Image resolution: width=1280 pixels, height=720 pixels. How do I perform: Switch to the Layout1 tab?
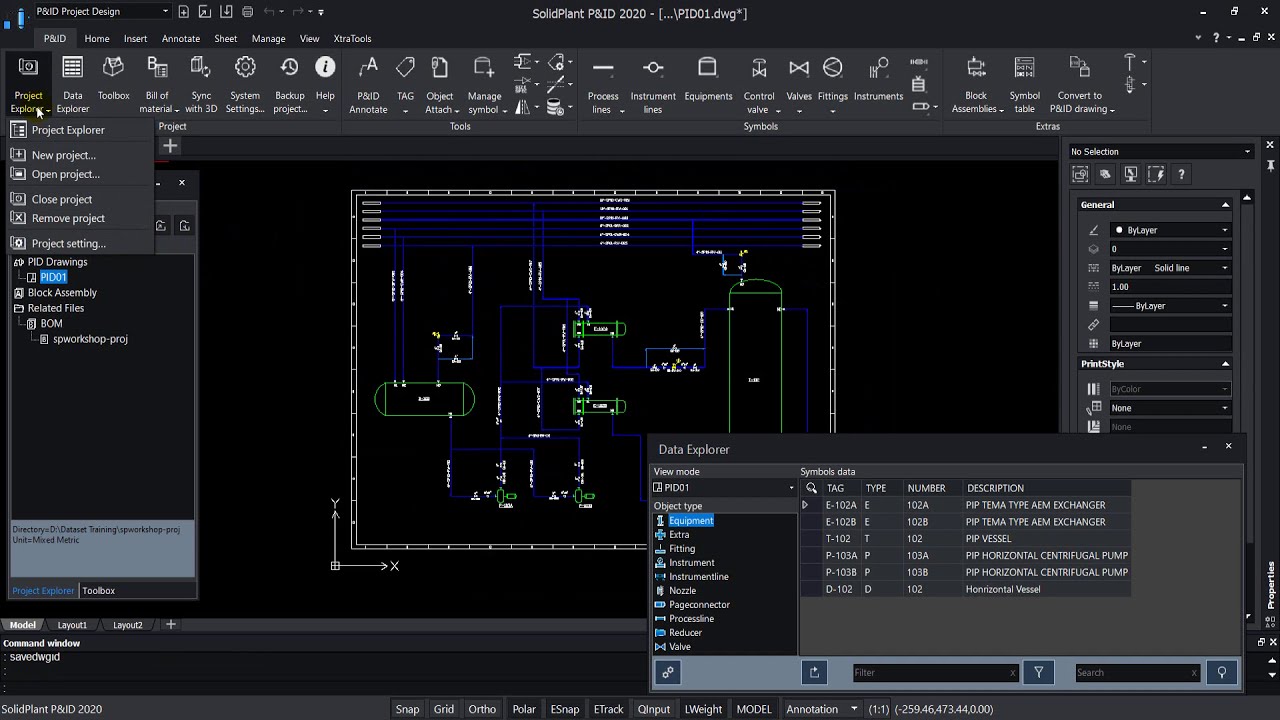(x=72, y=625)
